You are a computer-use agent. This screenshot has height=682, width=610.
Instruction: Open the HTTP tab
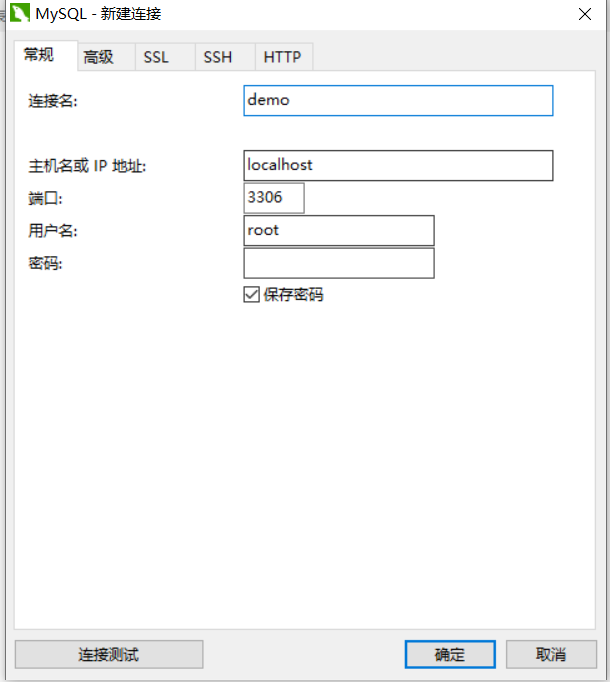tap(284, 57)
